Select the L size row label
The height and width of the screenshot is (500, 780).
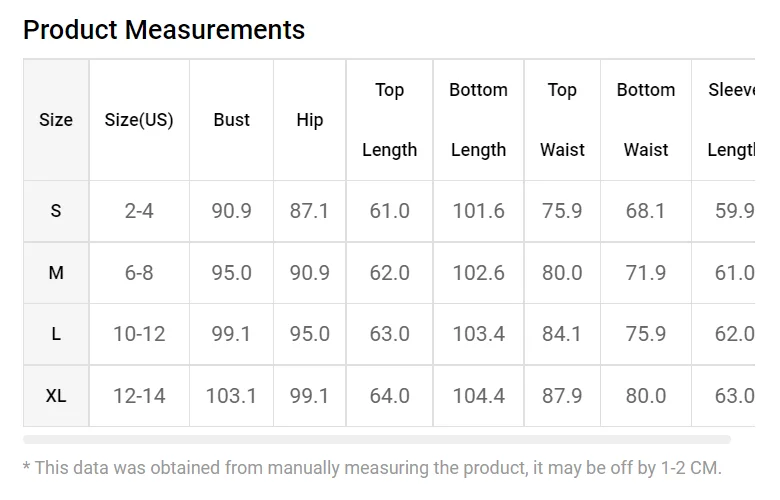tap(56, 334)
